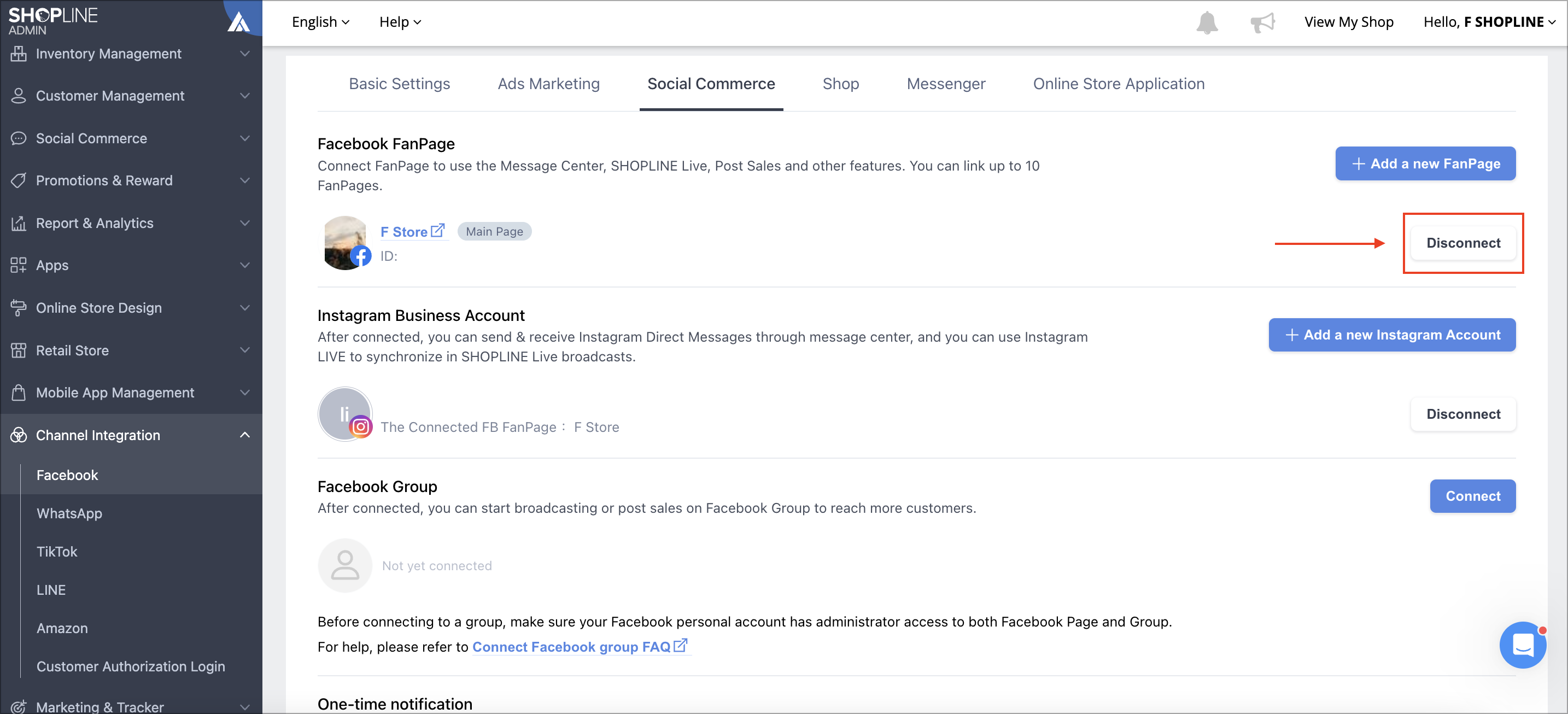Expand Report & Analytics chevron

[x=245, y=223]
